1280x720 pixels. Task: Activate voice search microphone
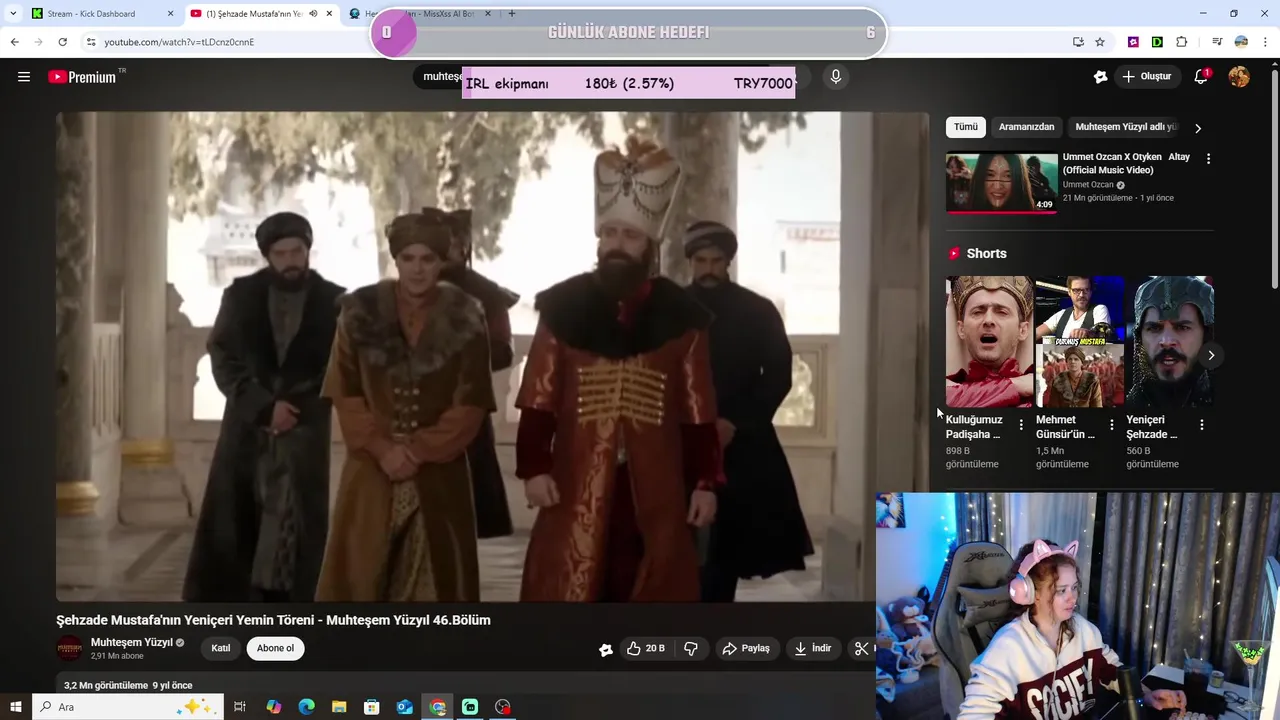click(x=836, y=77)
